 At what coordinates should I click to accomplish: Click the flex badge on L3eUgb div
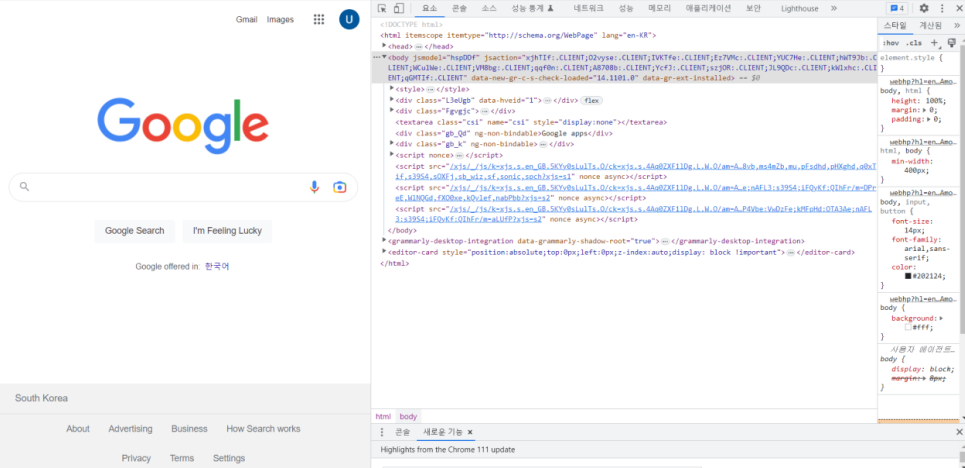(591, 100)
